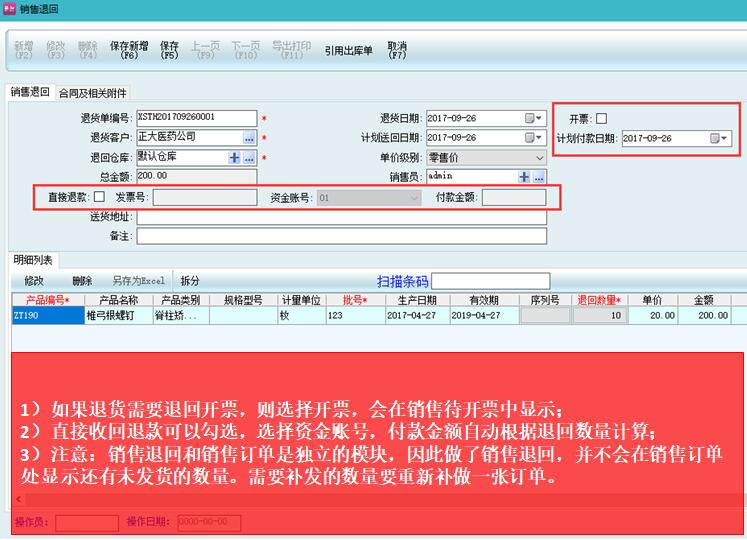Open the 计划送回日期 calendar picker
This screenshot has width=747, height=540.
(x=532, y=137)
